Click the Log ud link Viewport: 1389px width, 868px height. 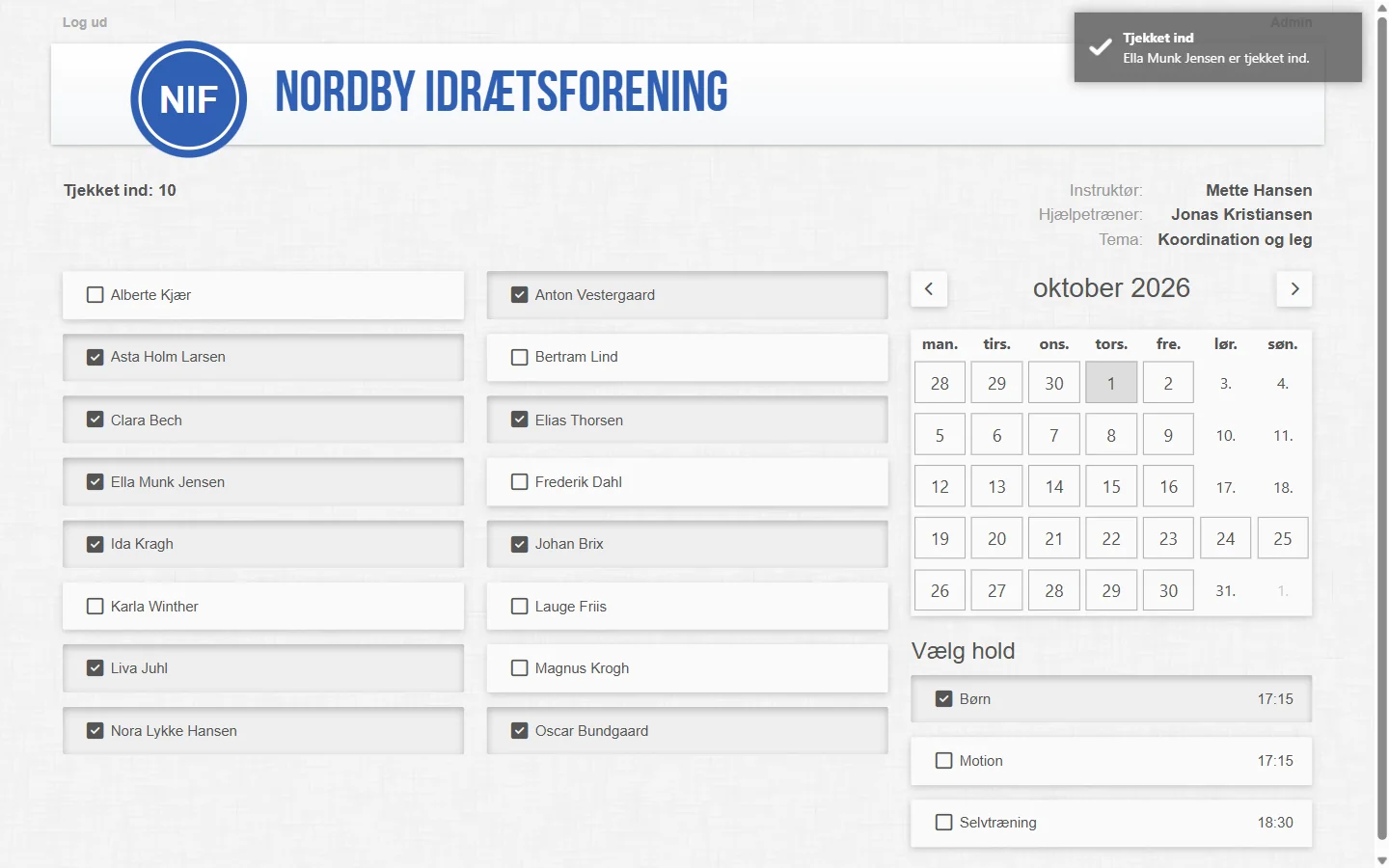point(85,22)
